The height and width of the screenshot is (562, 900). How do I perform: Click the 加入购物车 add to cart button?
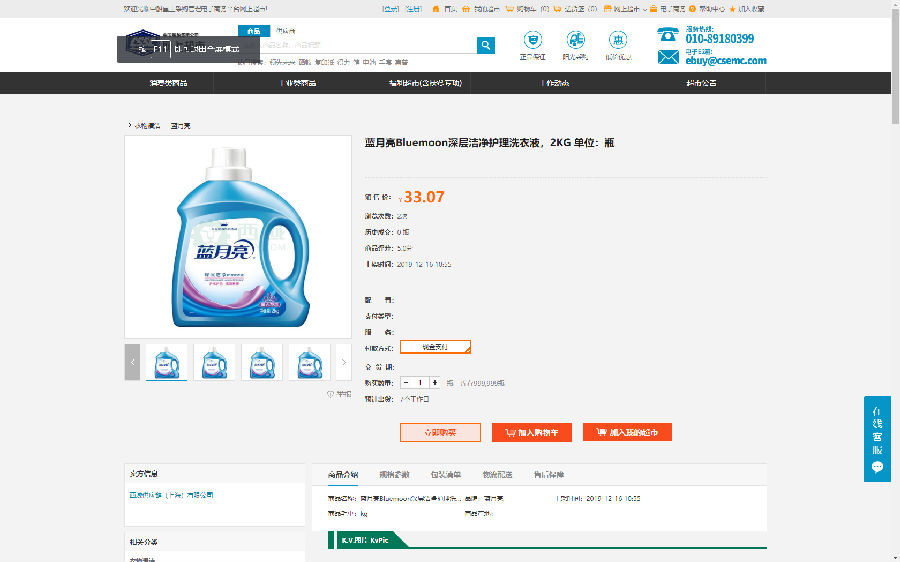coord(532,432)
